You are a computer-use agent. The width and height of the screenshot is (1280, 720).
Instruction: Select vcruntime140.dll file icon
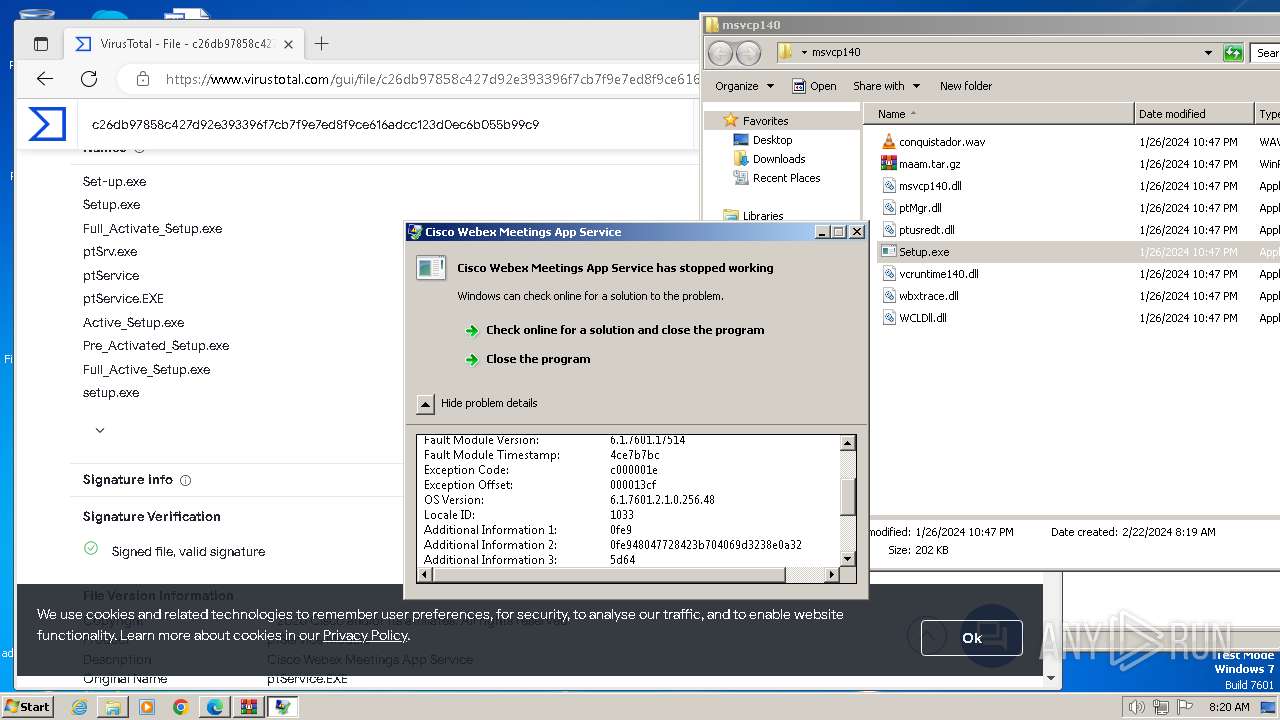click(x=888, y=273)
